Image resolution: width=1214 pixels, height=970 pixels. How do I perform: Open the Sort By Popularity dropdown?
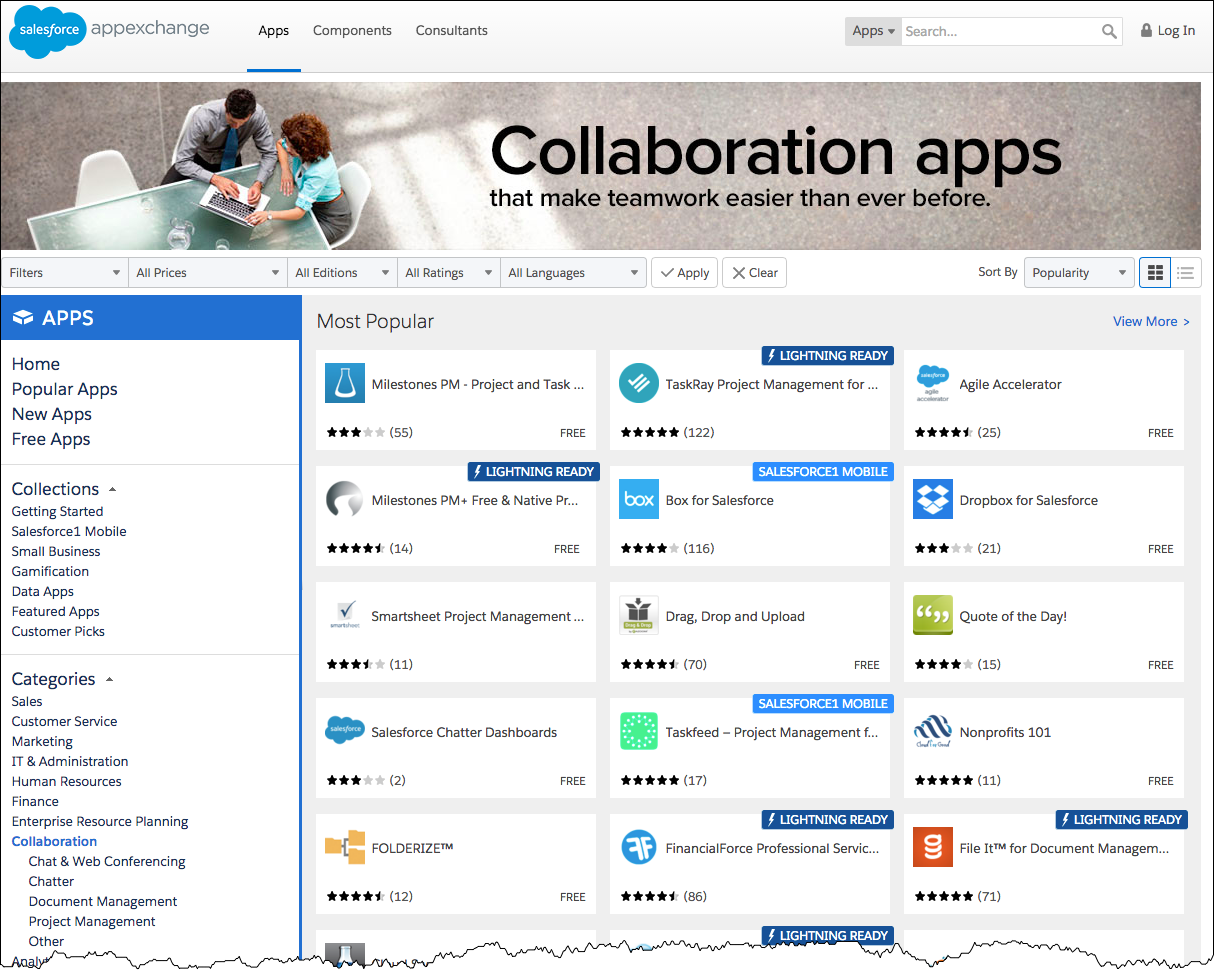pyautogui.click(x=1080, y=272)
